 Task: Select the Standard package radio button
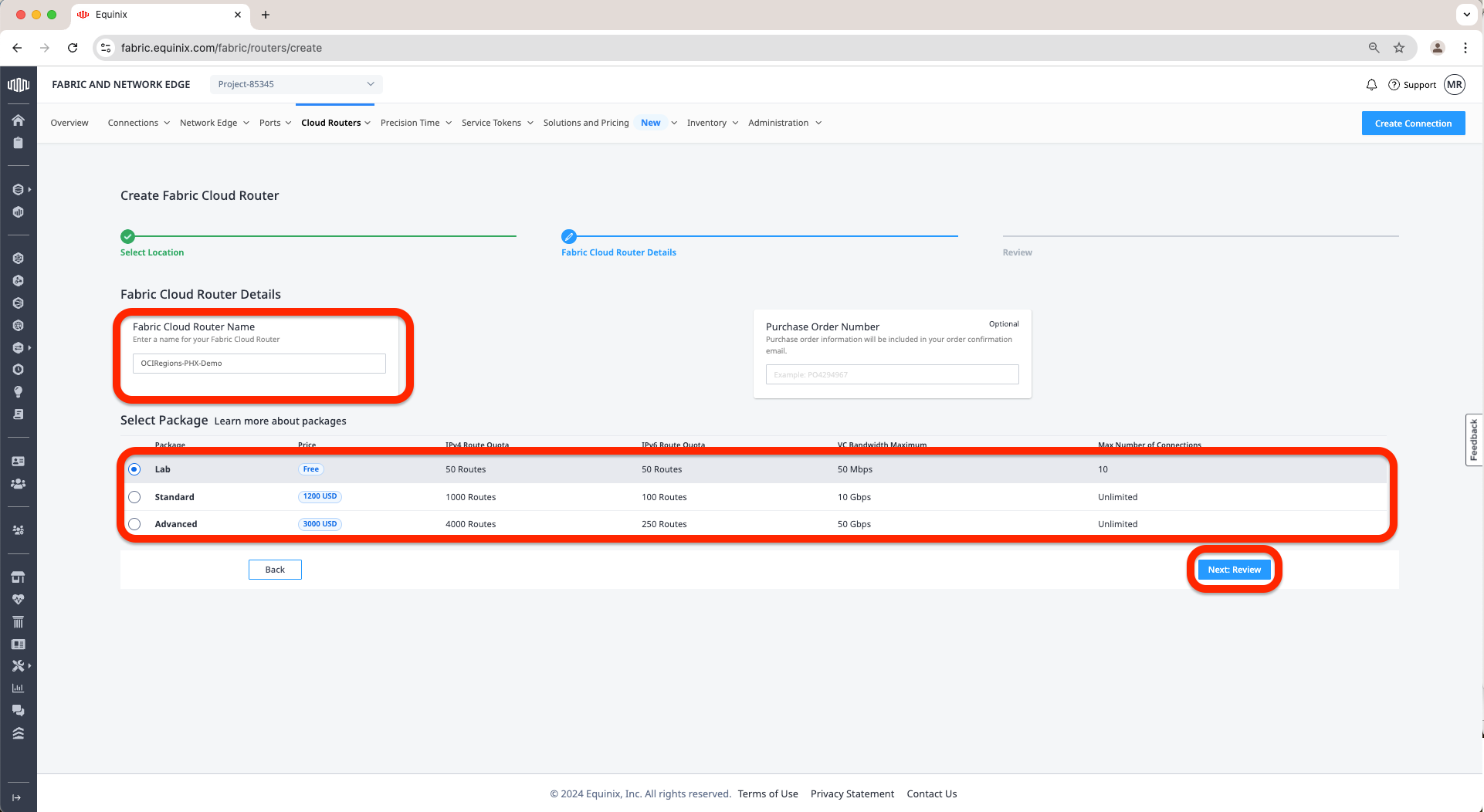point(134,497)
